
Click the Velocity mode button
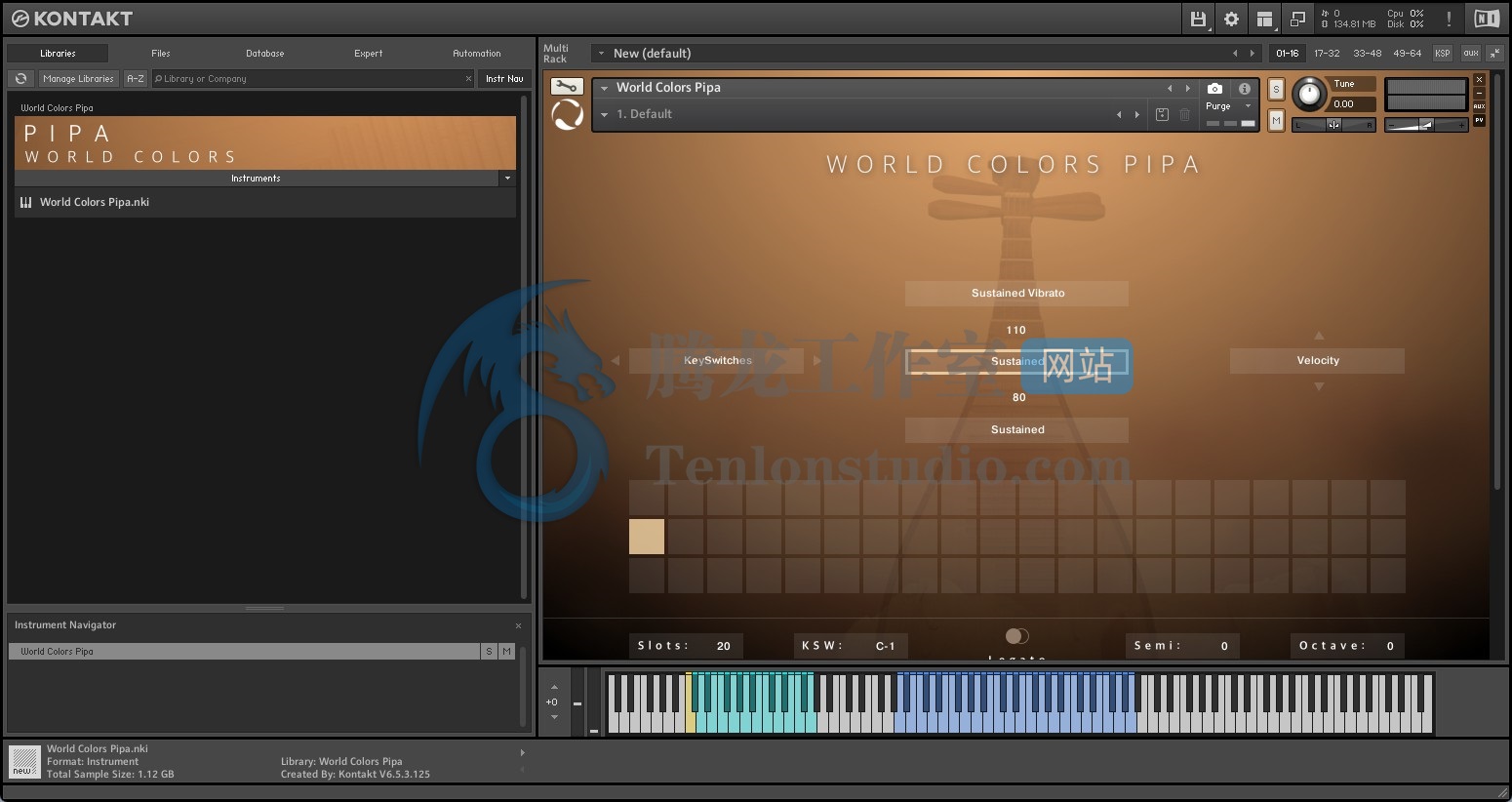[1317, 361]
